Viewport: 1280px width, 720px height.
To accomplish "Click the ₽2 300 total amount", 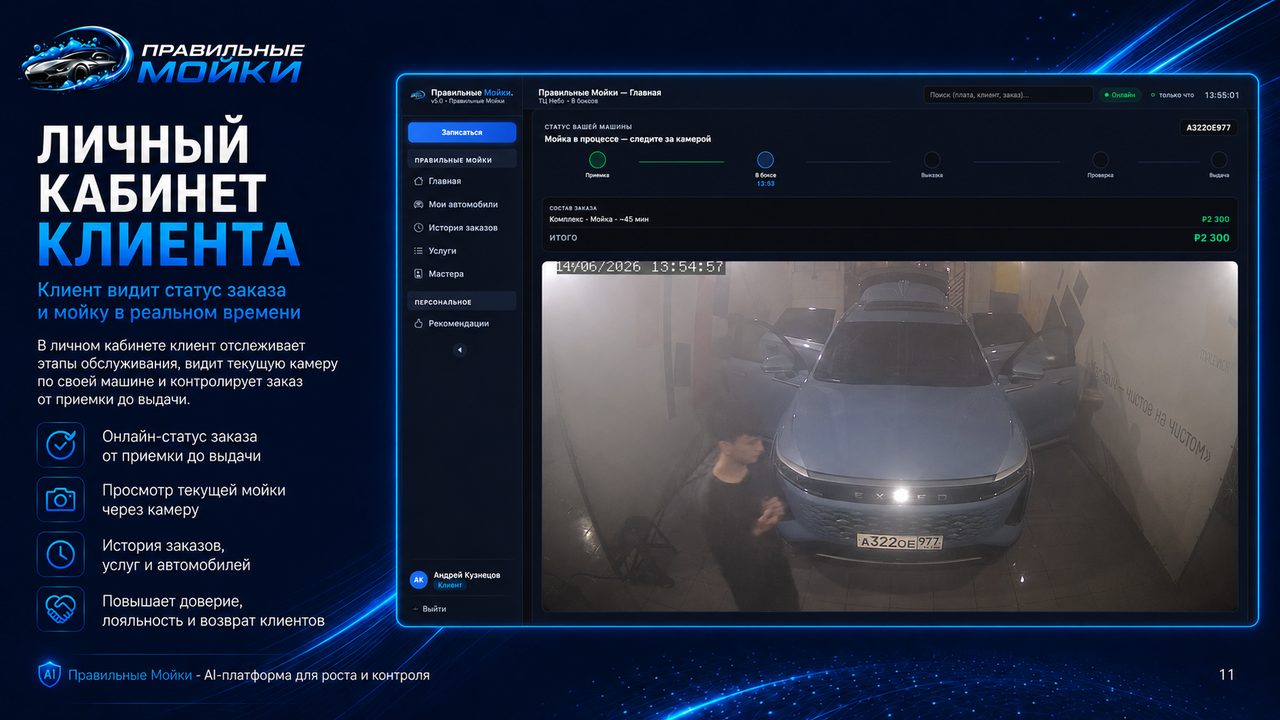I will [x=1211, y=238].
